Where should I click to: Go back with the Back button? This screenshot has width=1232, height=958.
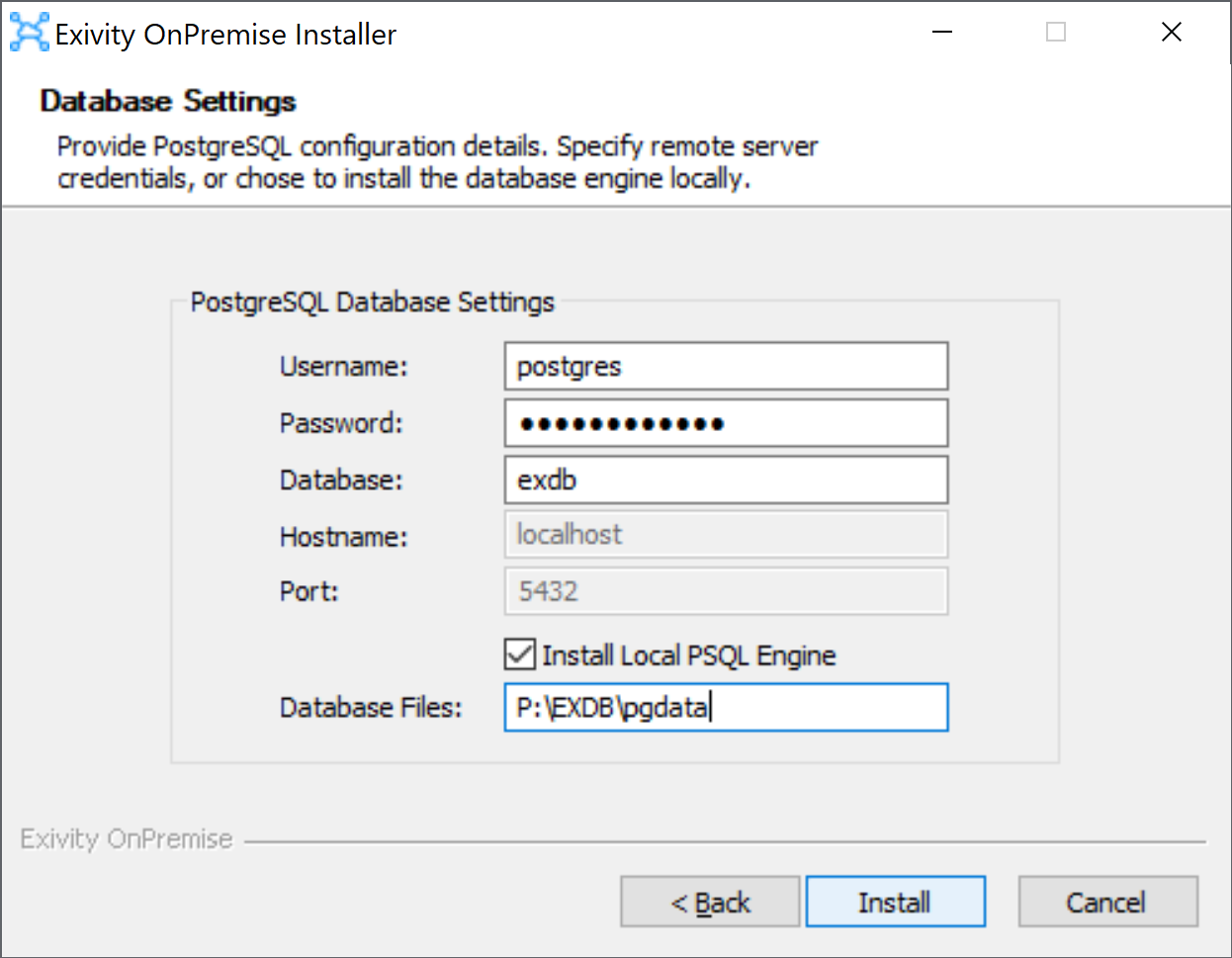tap(710, 902)
